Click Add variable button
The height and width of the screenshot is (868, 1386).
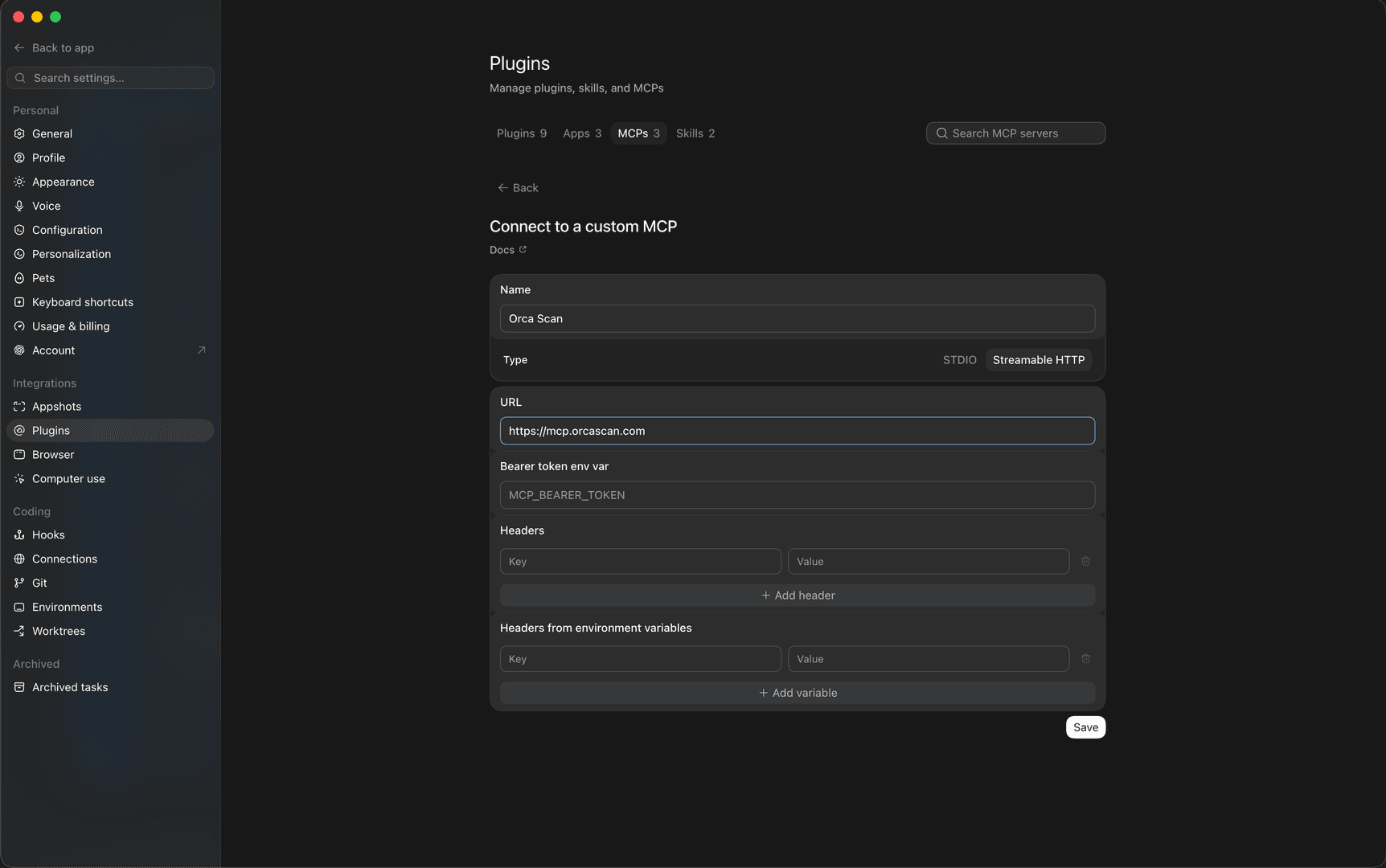point(798,693)
